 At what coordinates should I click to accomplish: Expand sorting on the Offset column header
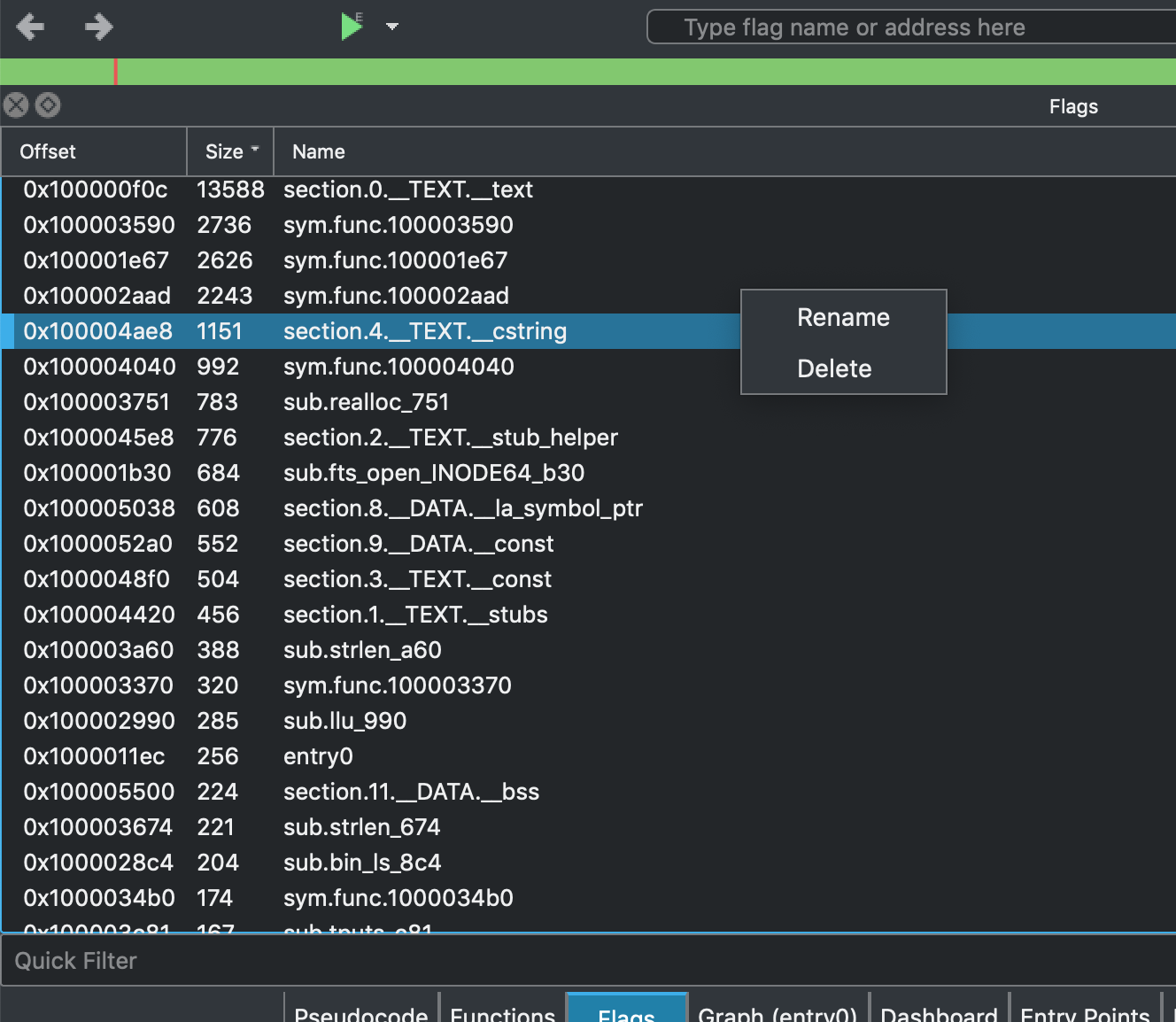coord(48,151)
